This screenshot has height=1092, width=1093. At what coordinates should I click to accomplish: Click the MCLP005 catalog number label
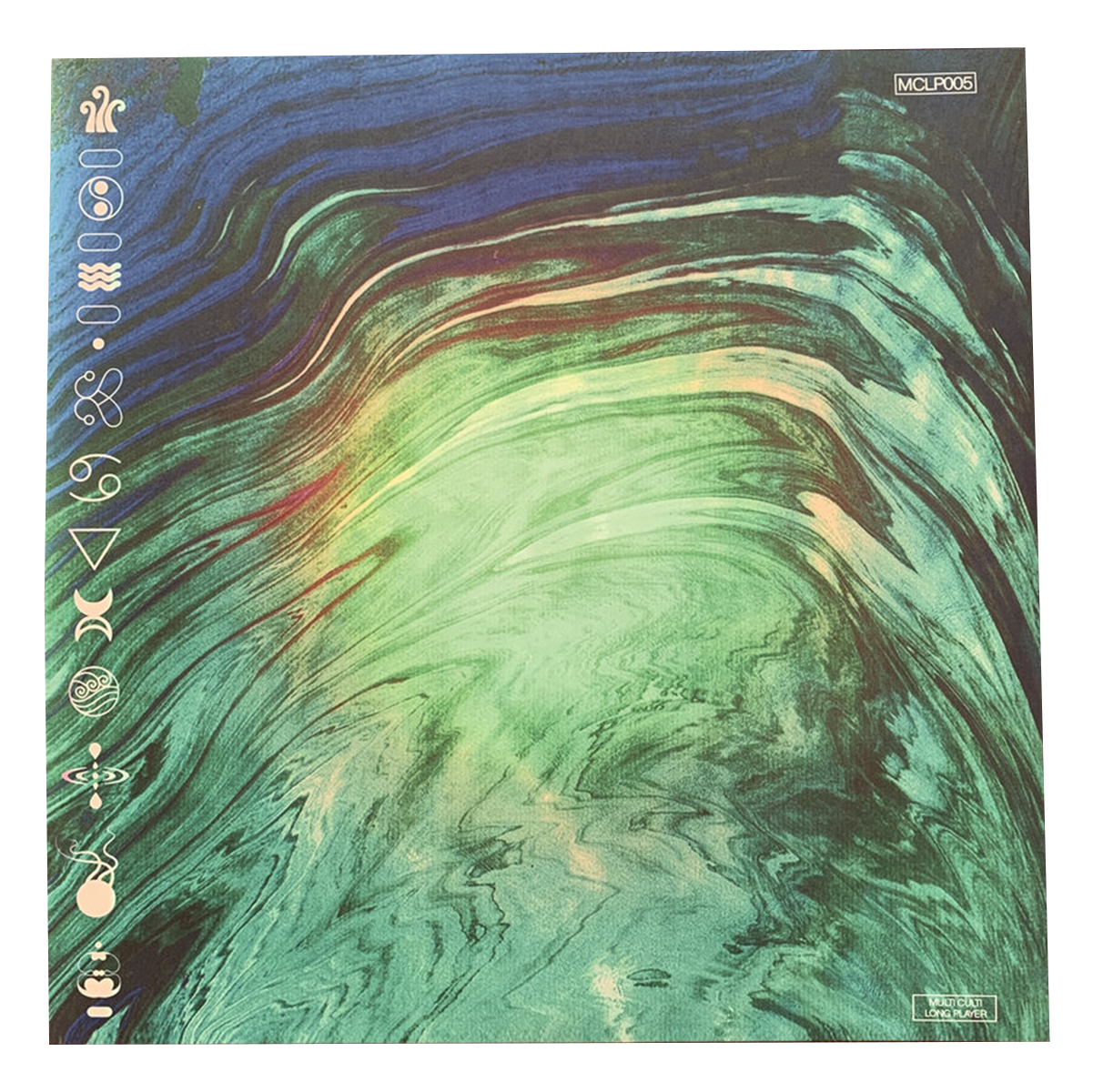934,84
